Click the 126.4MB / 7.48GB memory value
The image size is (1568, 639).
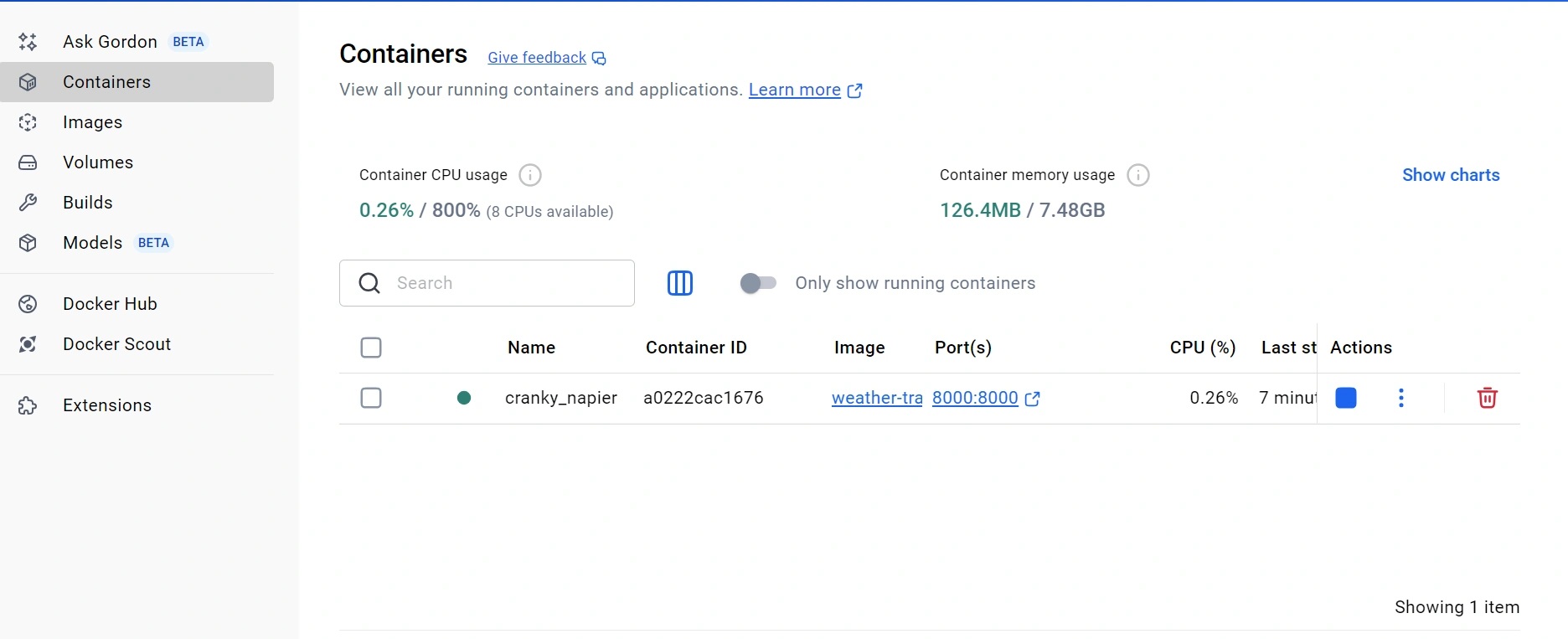1022,210
